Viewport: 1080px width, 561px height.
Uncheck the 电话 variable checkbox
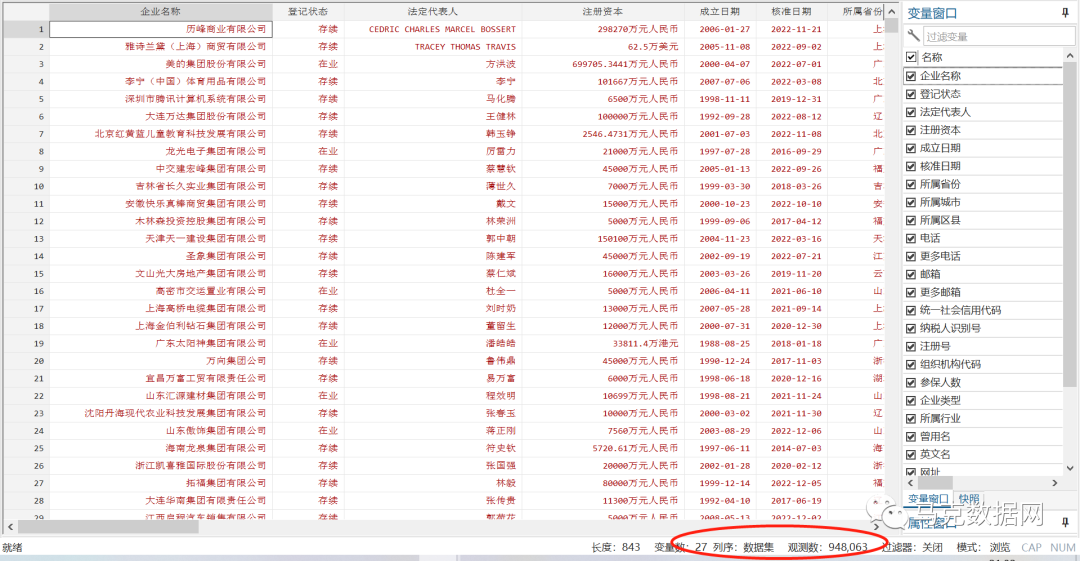(x=911, y=238)
